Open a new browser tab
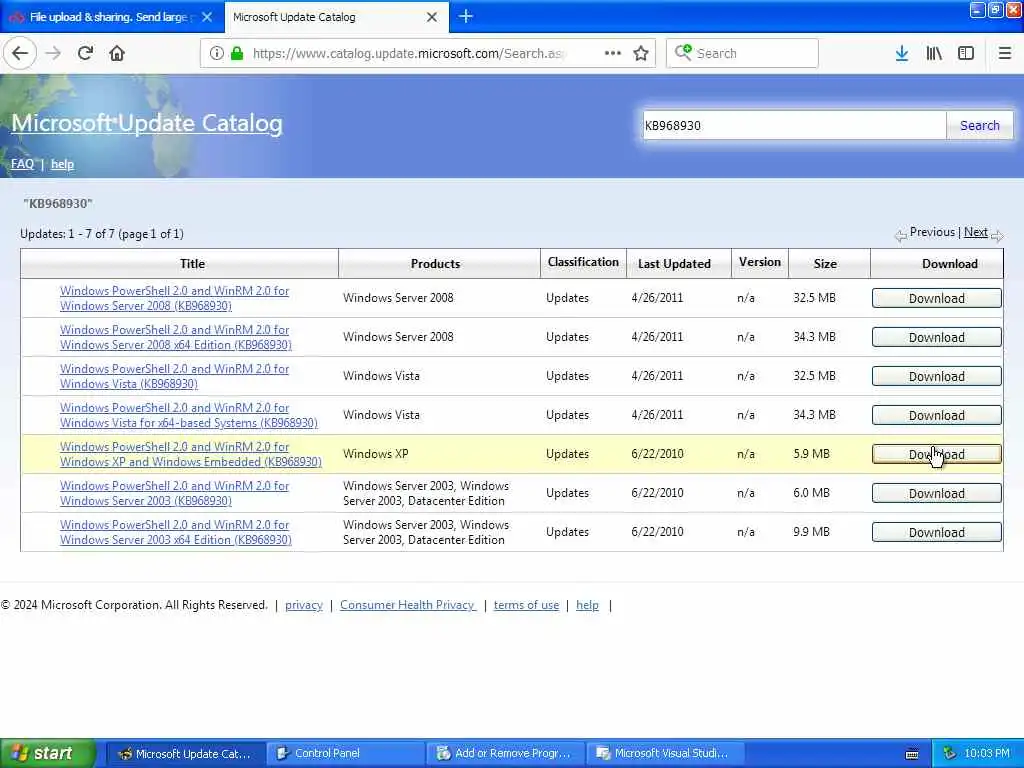1024x768 pixels. tap(466, 16)
